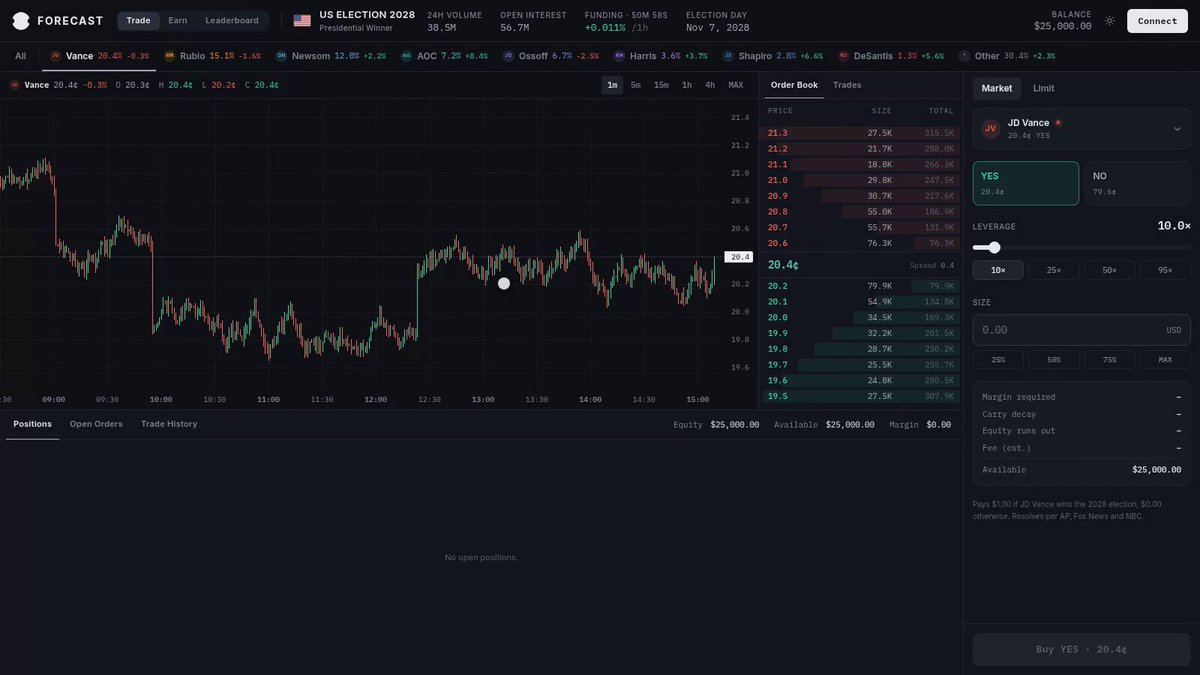Click the US flag icon

click(x=302, y=20)
